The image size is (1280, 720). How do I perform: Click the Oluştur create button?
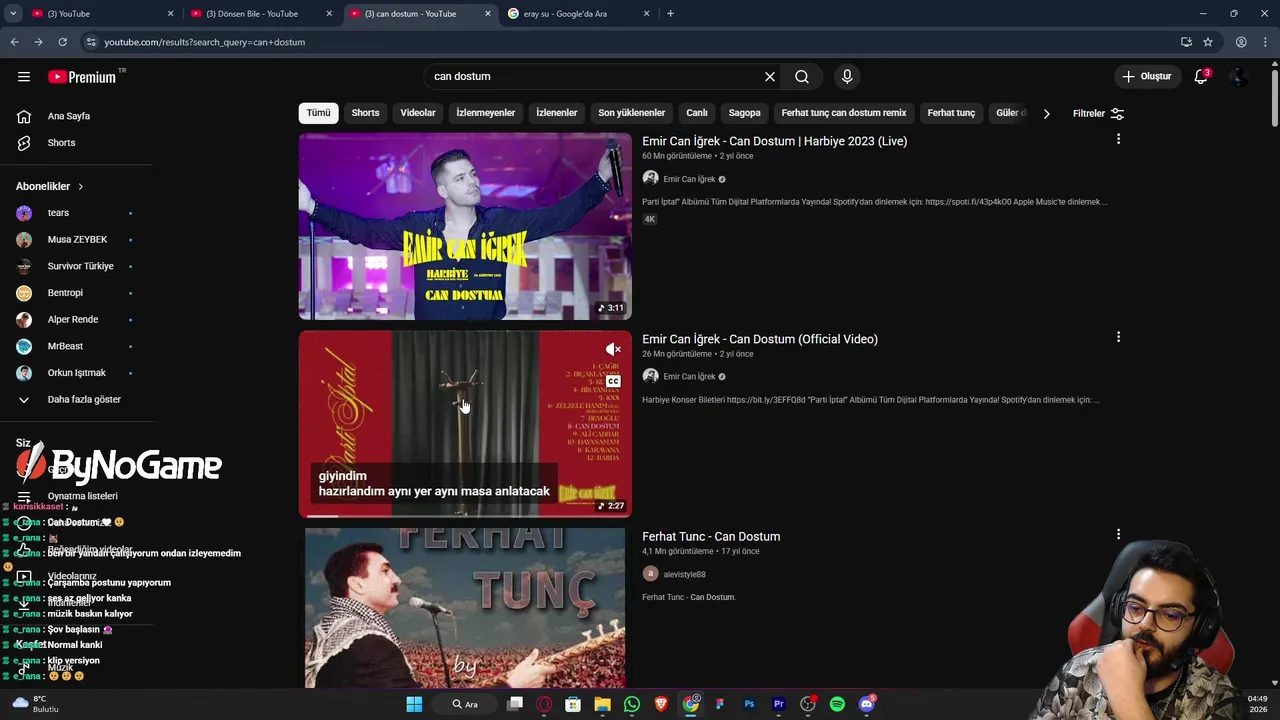pyautogui.click(x=1146, y=77)
